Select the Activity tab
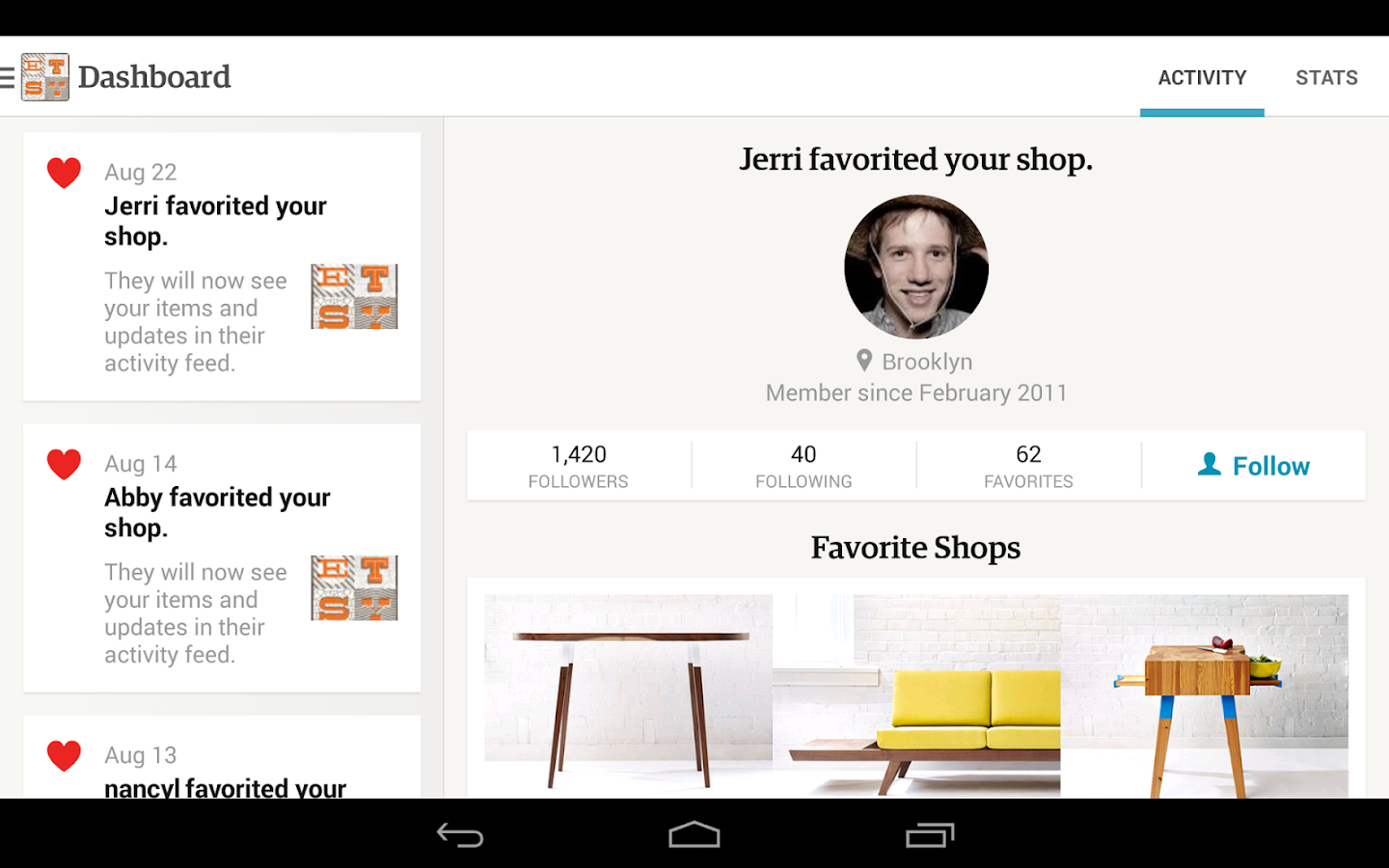Image resolution: width=1389 pixels, height=868 pixels. (x=1202, y=77)
